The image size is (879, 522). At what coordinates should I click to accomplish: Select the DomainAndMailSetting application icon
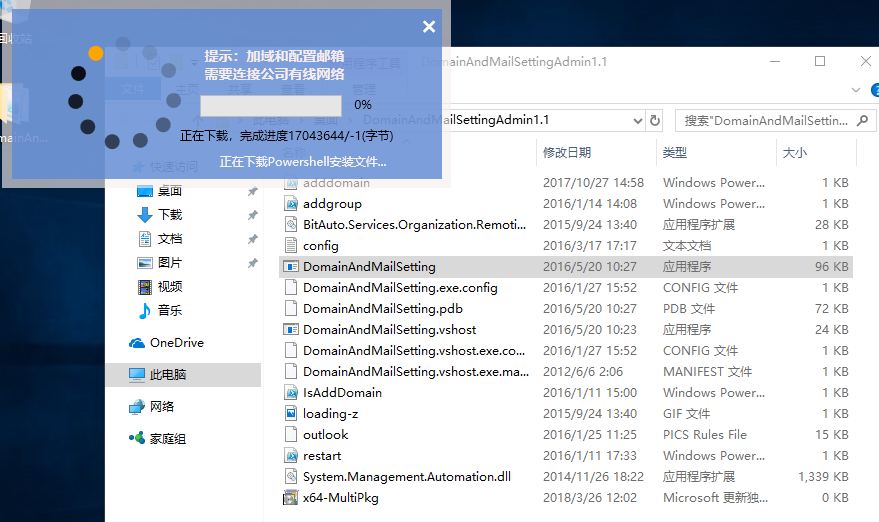click(291, 267)
